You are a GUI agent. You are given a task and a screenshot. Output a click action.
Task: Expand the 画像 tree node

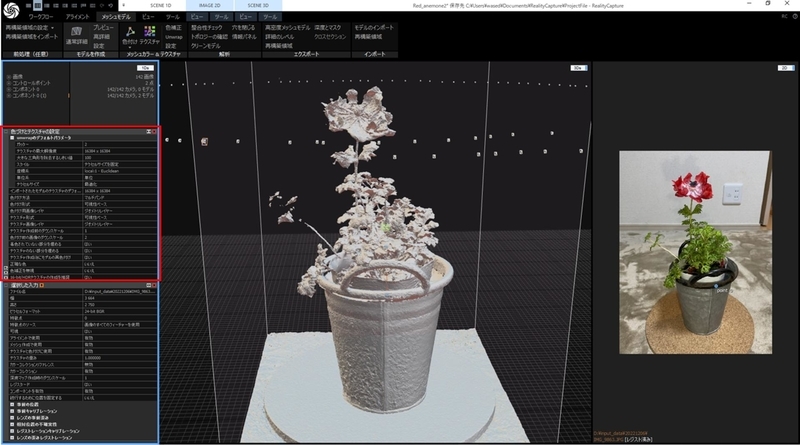point(9,77)
